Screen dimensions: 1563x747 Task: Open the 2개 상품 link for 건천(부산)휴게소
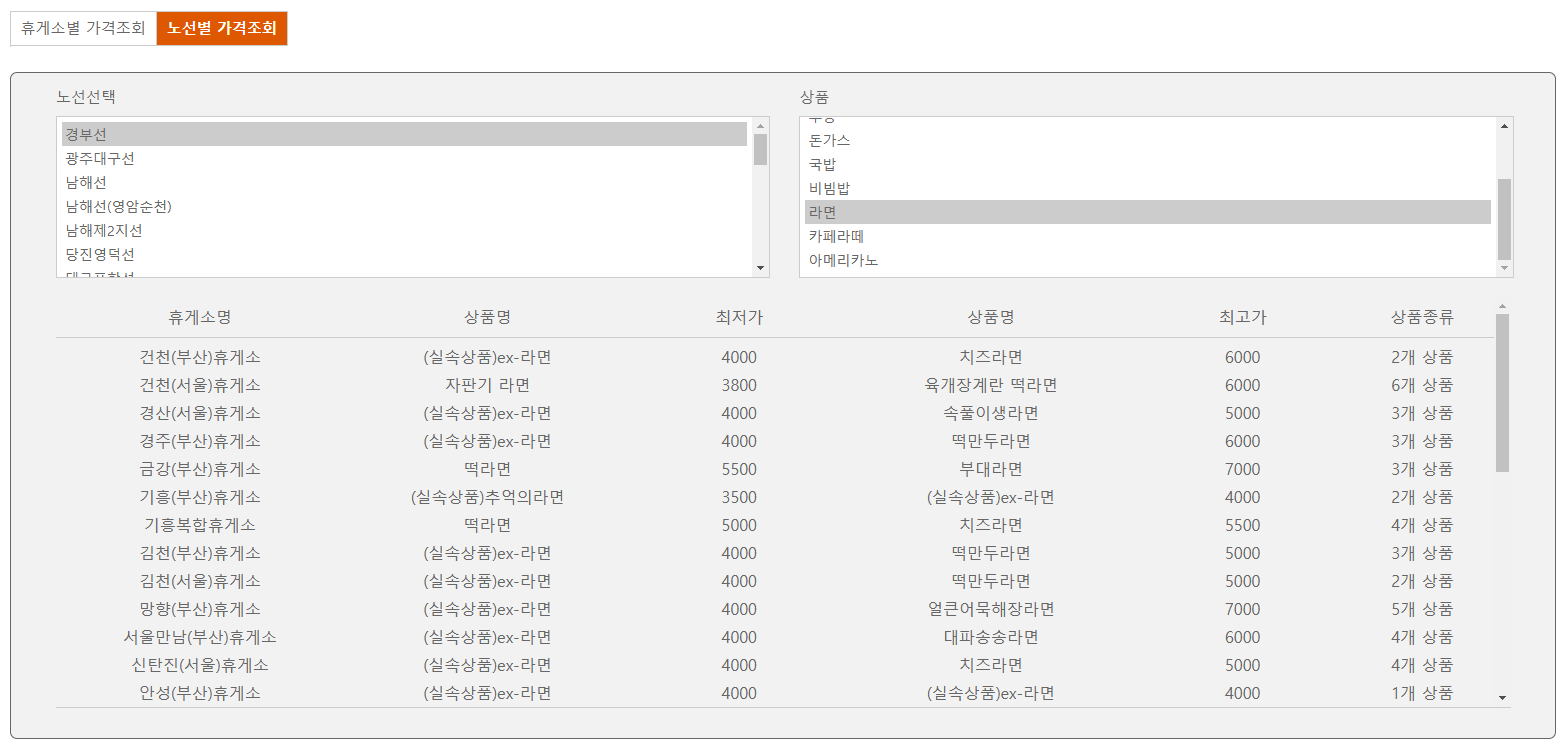pos(1423,356)
